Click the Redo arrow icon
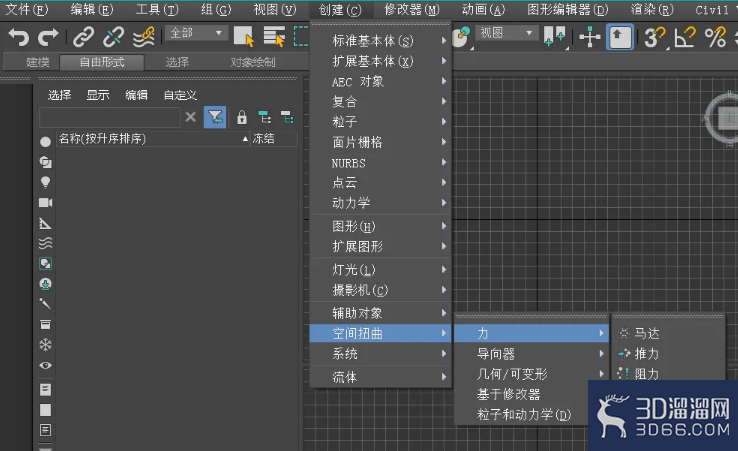The height and width of the screenshot is (451, 738). point(48,37)
